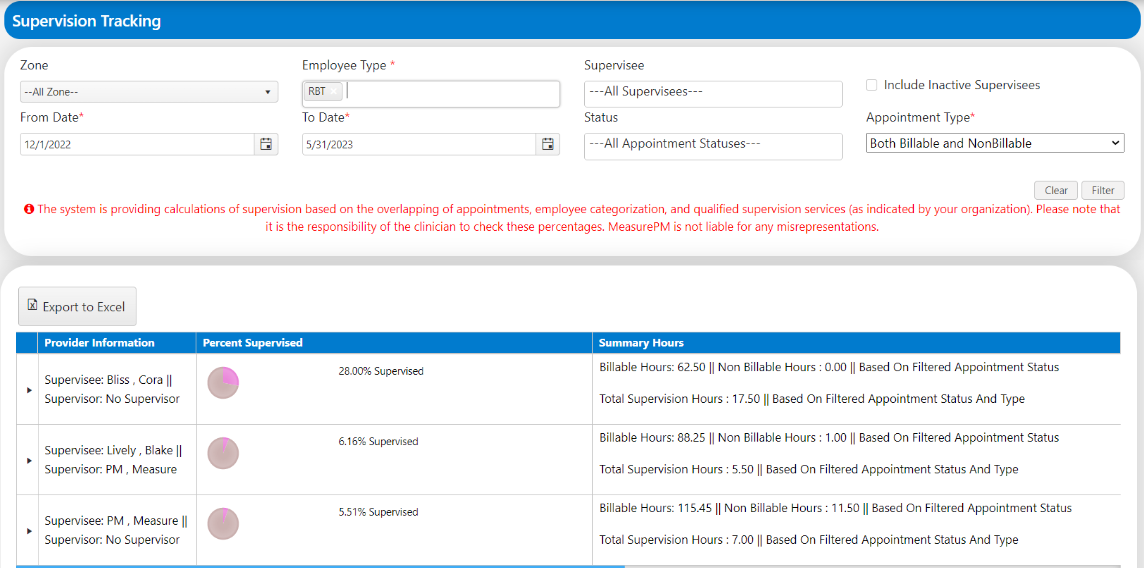This screenshot has height=568, width=1144.
Task: Expand the Supervisee PM, Measure row
Action: (x=29, y=531)
